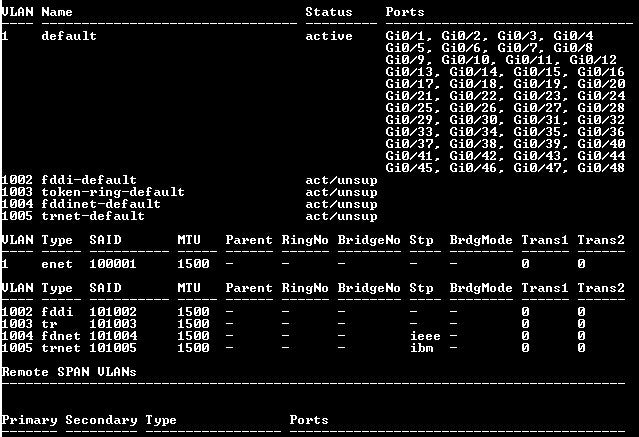Select port Gi0/4 in the first row
The image size is (639, 437).
[x=573, y=36]
